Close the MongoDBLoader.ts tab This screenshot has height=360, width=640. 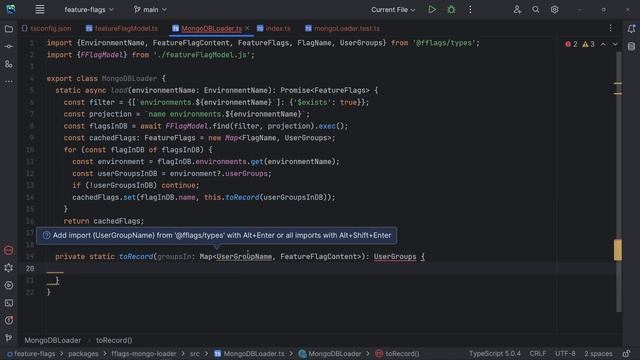point(247,28)
